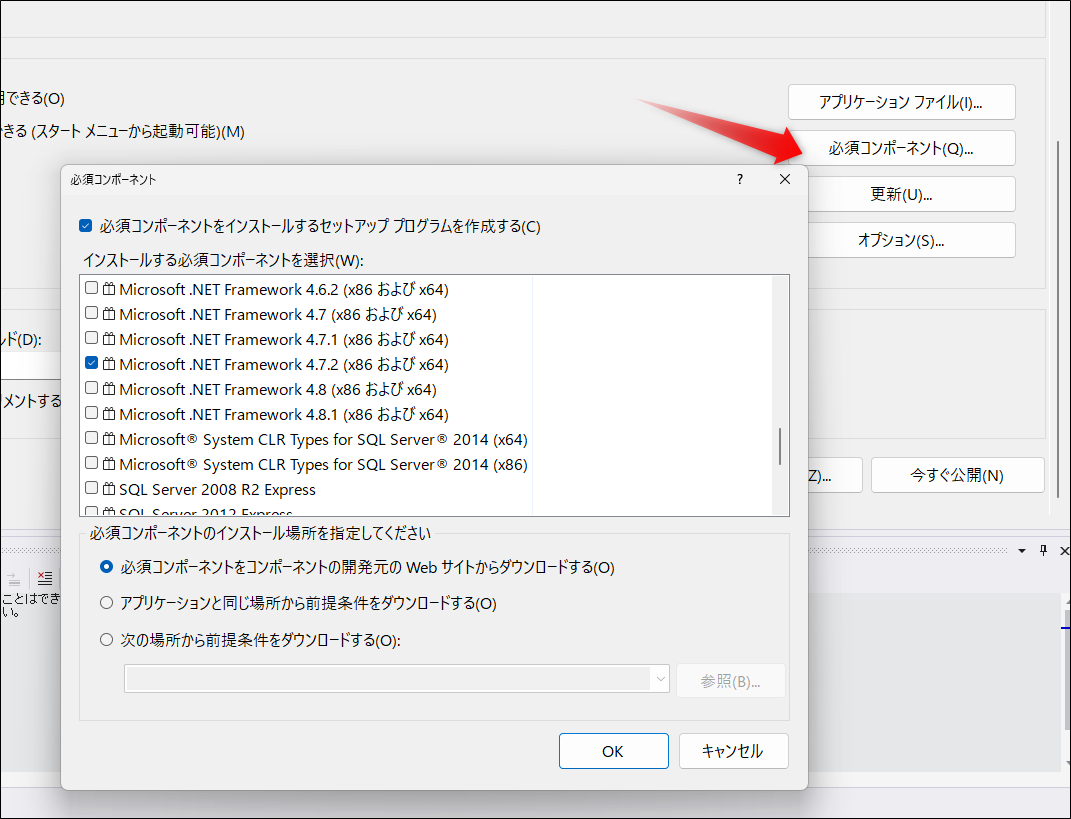Select Web サイトからダウンロードする radio option
The image size is (1071, 819).
tap(107, 567)
